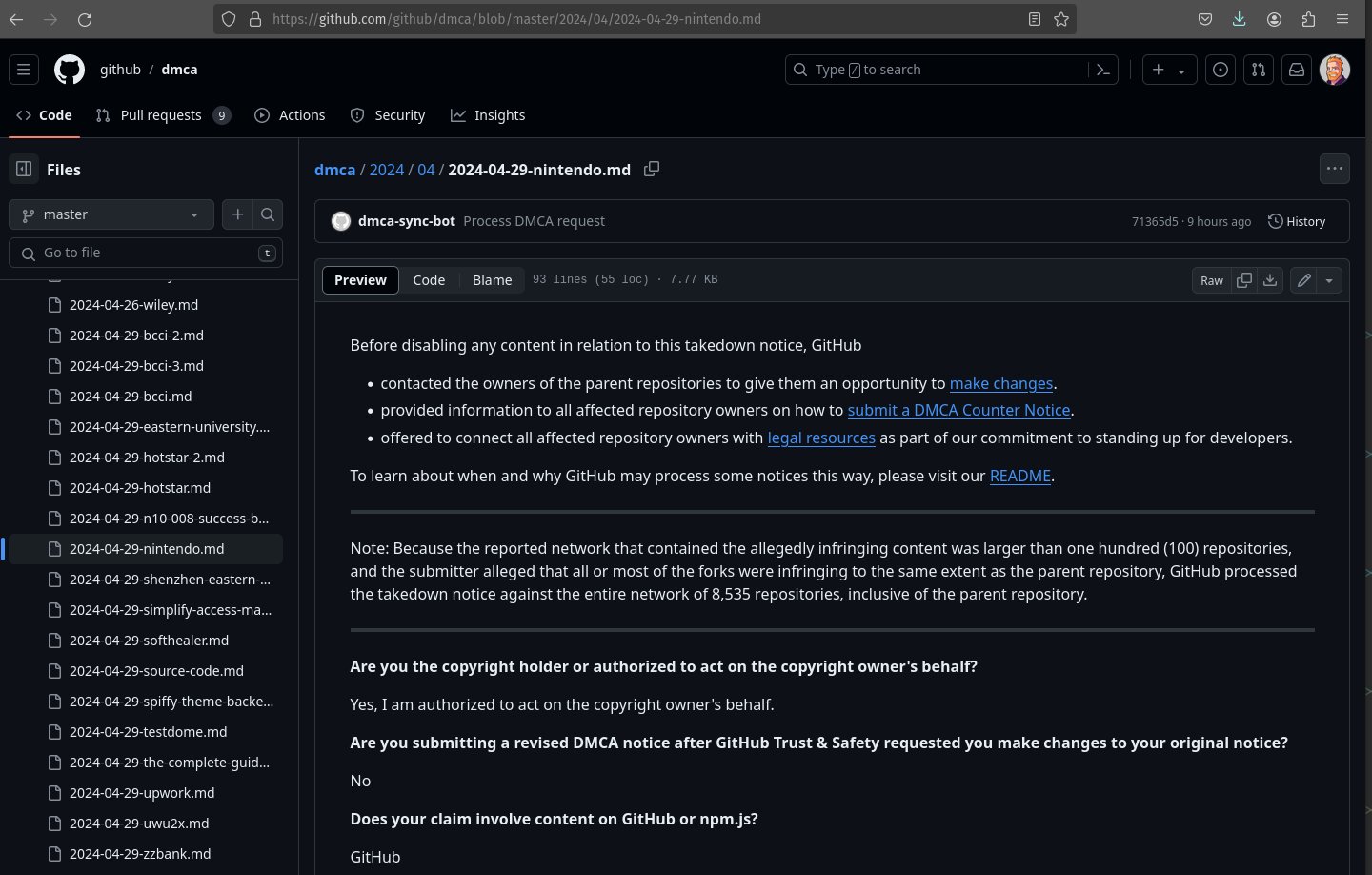Open the GitHub homepage logo
Image resolution: width=1372 pixels, height=875 pixels.
(x=70, y=70)
